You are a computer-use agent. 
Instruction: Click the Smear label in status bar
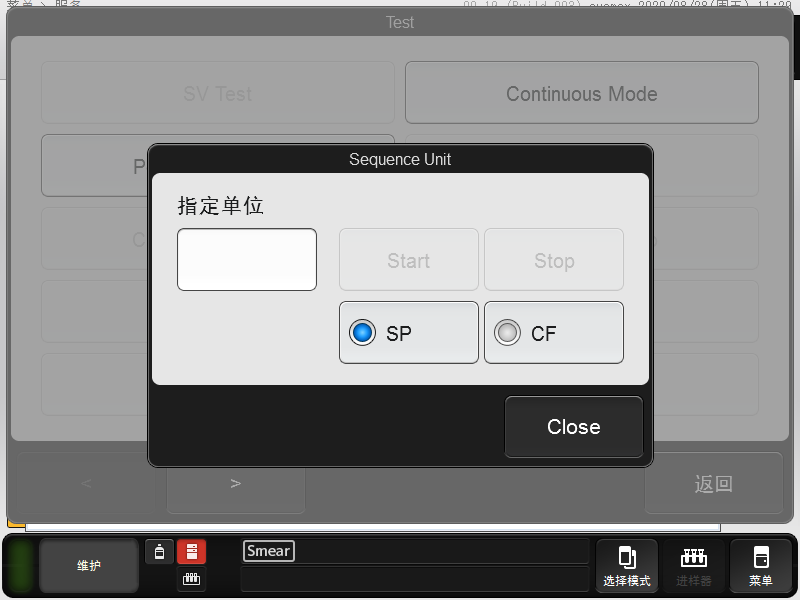tap(269, 551)
